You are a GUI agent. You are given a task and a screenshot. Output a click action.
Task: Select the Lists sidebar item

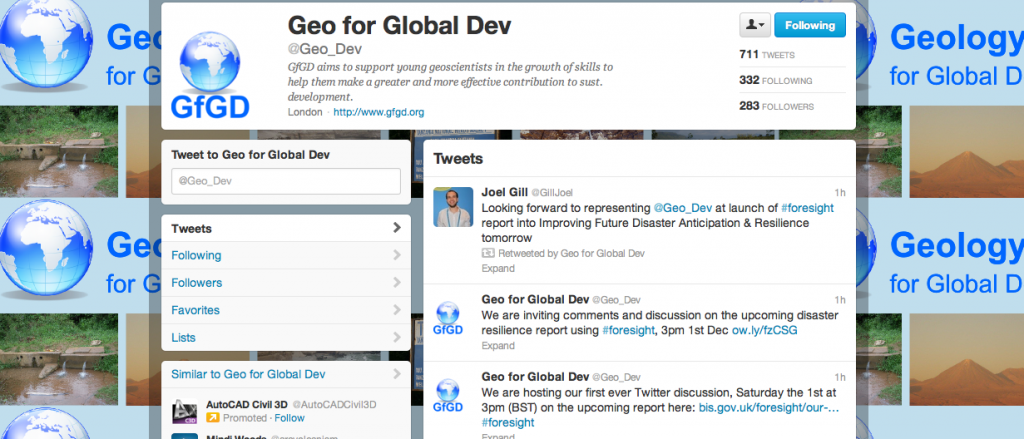286,338
